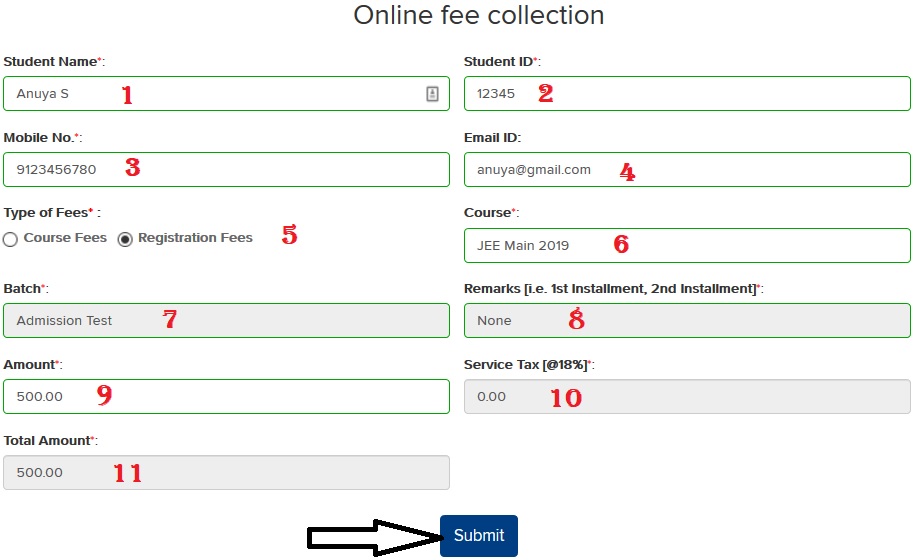Click into the Mobile No. text field
This screenshot has width=913, height=560.
[x=226, y=169]
